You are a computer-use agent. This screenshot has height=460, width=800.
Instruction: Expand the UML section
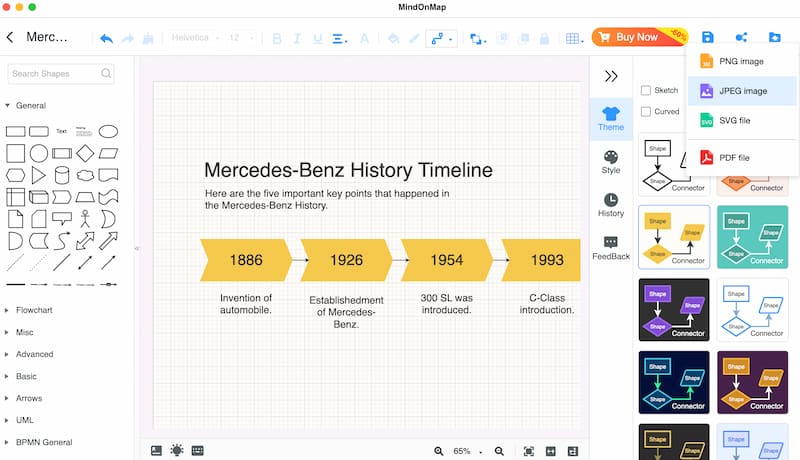[x=7, y=420]
